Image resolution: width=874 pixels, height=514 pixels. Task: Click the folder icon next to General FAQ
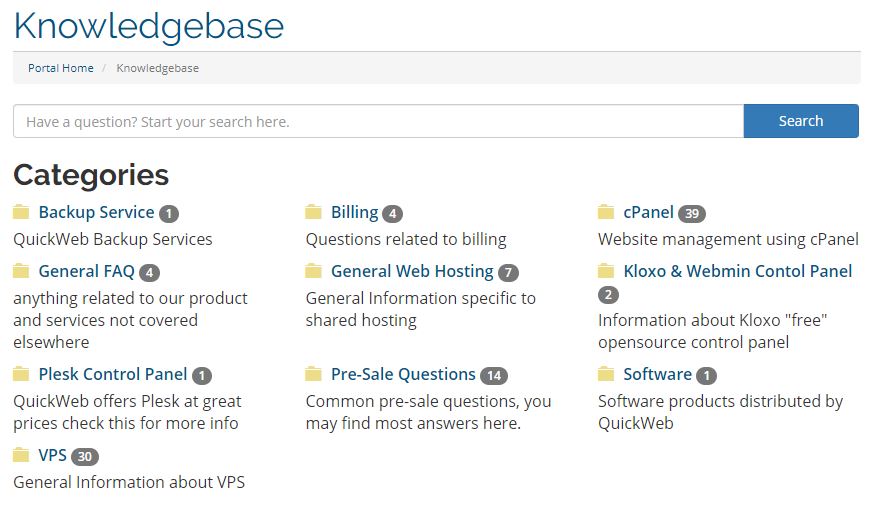point(21,271)
